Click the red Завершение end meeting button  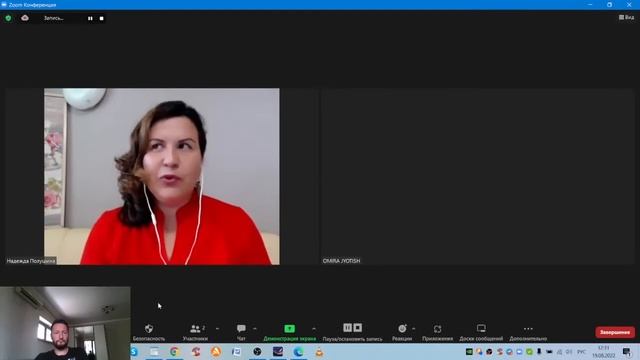click(615, 332)
